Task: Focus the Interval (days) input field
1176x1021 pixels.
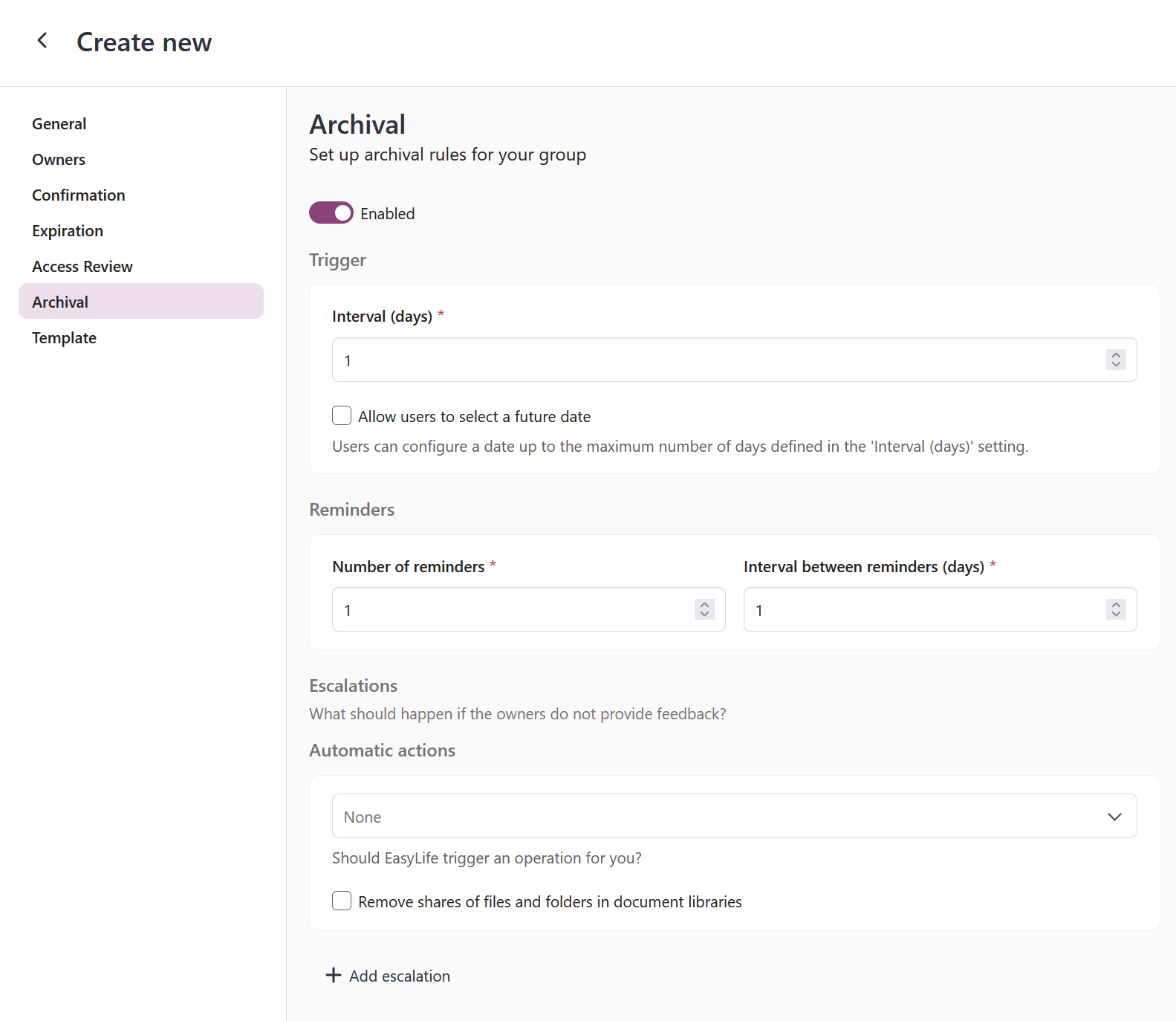Action: pyautogui.click(x=713, y=360)
